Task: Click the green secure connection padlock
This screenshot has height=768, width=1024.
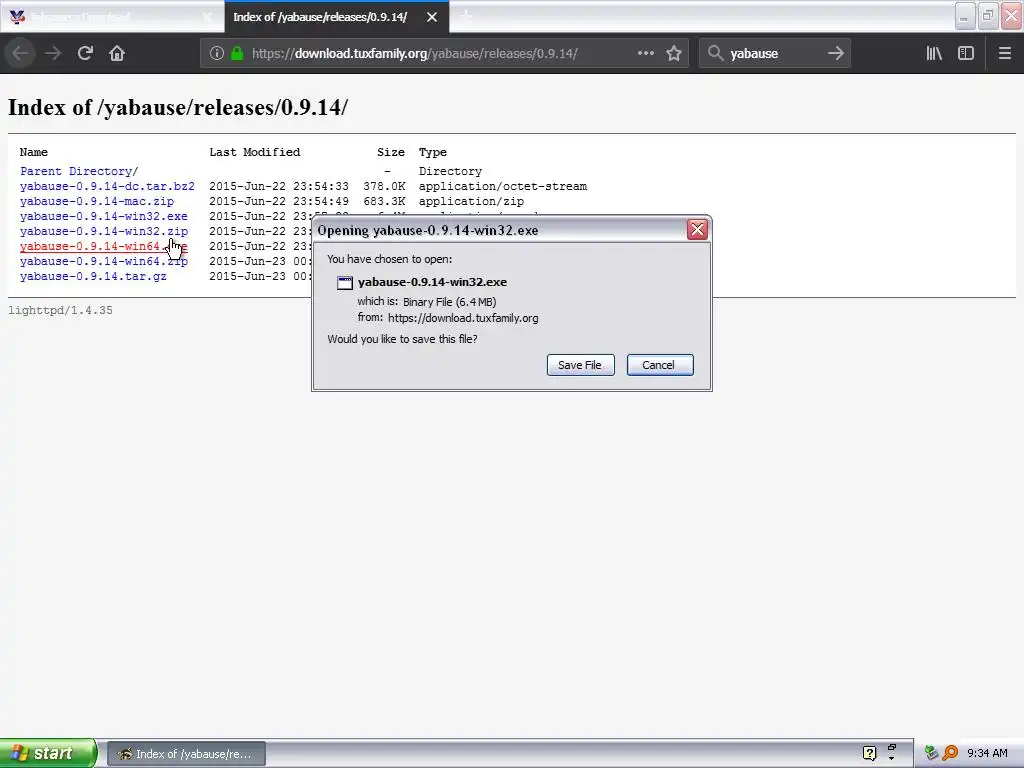Action: click(237, 54)
